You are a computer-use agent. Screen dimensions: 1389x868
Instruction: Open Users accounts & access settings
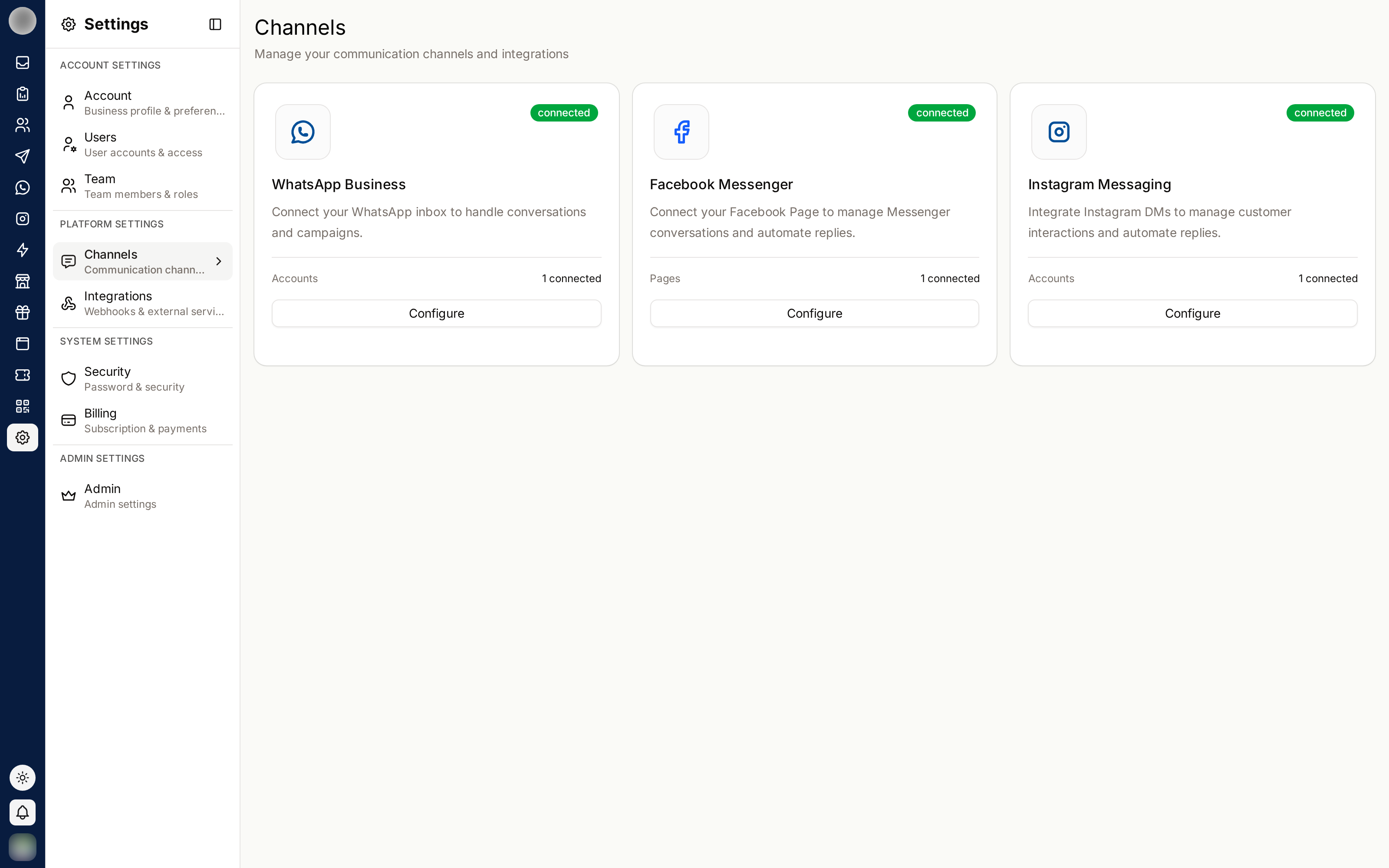pyautogui.click(x=143, y=145)
